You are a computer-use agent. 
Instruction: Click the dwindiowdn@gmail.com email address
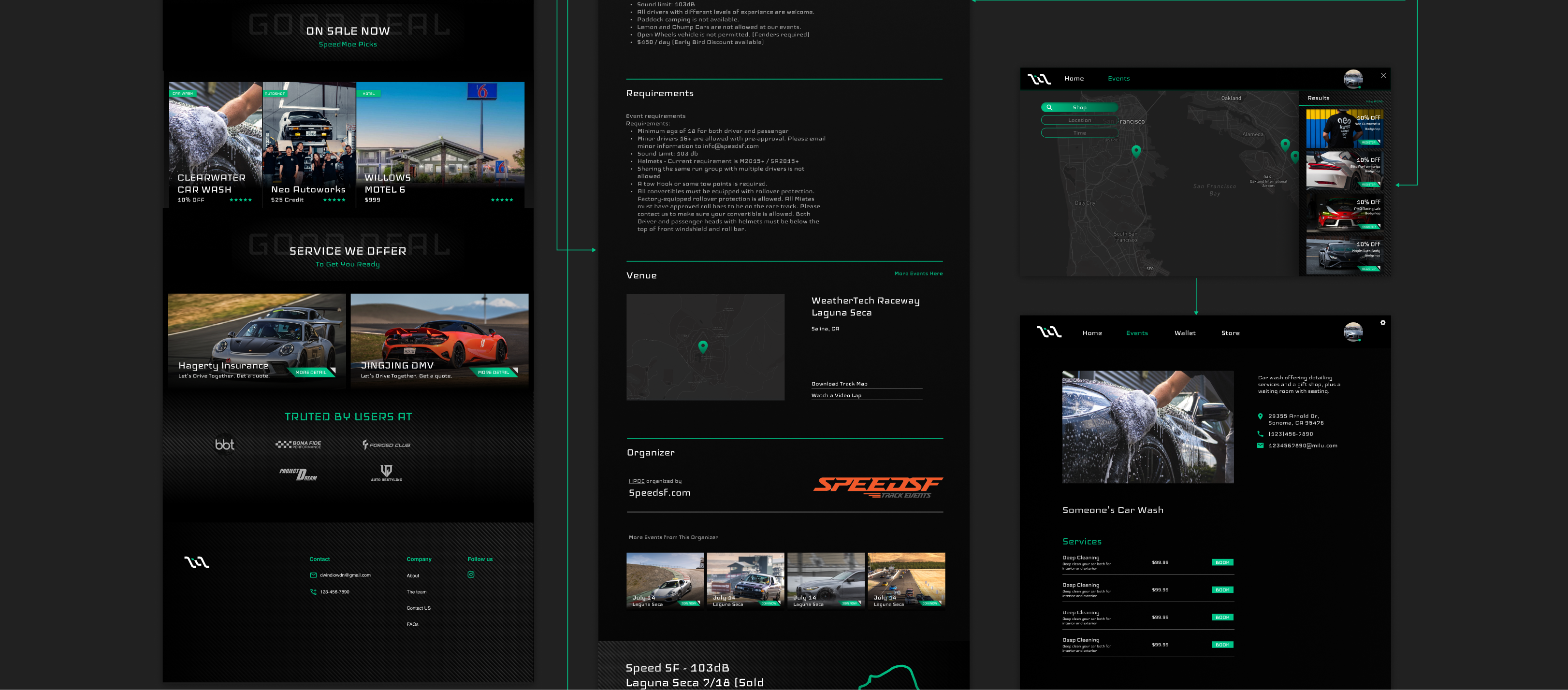pos(345,575)
